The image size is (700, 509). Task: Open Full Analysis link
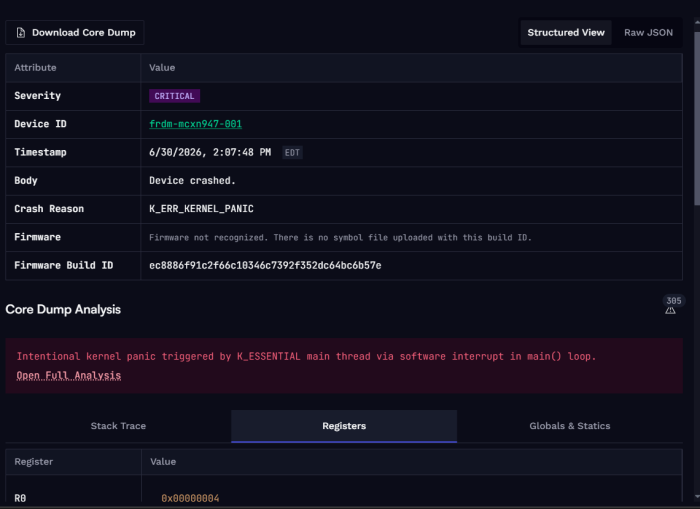(x=69, y=375)
